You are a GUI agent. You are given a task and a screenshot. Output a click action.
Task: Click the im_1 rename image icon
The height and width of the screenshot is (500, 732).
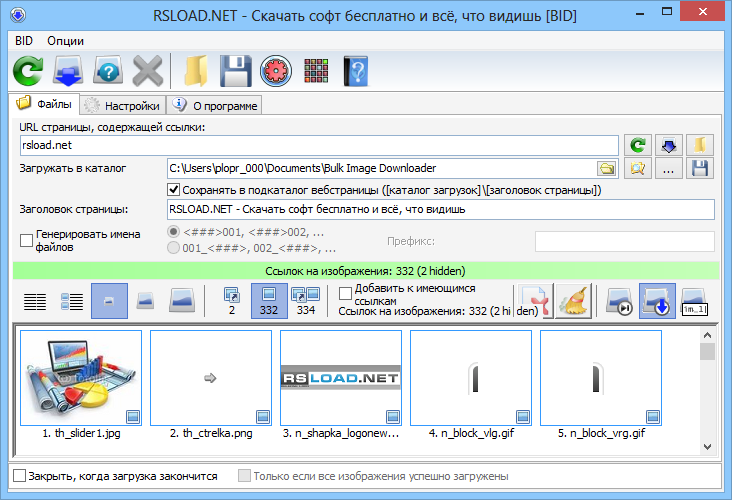point(694,301)
